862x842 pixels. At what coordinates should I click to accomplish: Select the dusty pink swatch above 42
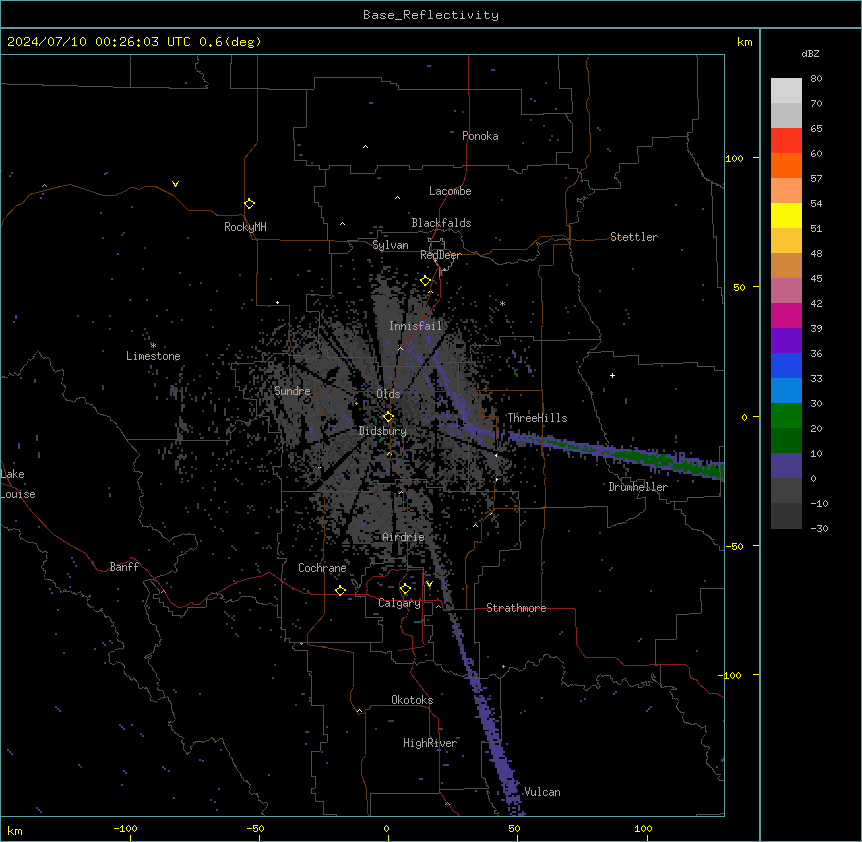[786, 291]
